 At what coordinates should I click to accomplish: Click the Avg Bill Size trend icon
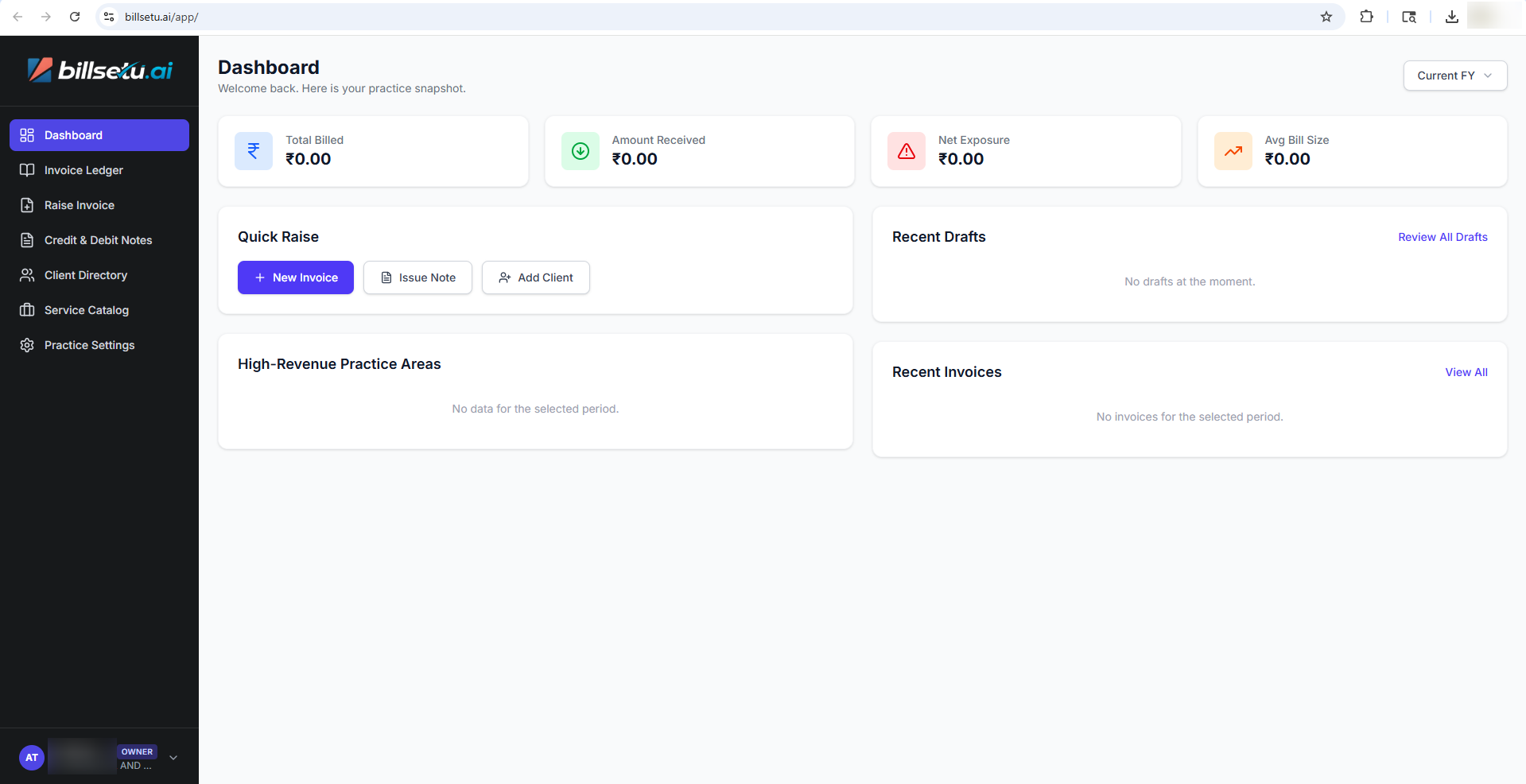pyautogui.click(x=1233, y=151)
